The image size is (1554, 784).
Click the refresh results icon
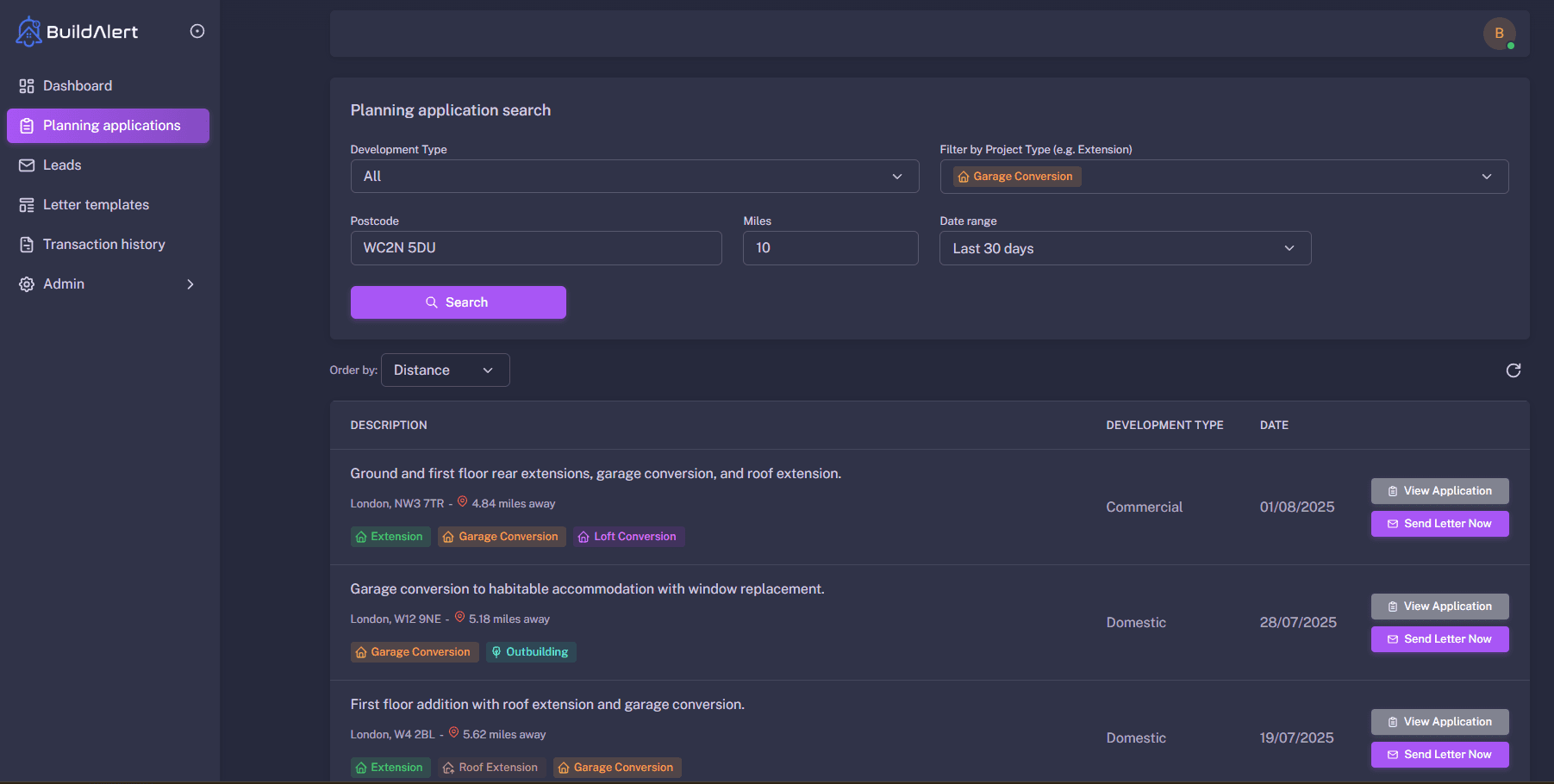click(1513, 370)
